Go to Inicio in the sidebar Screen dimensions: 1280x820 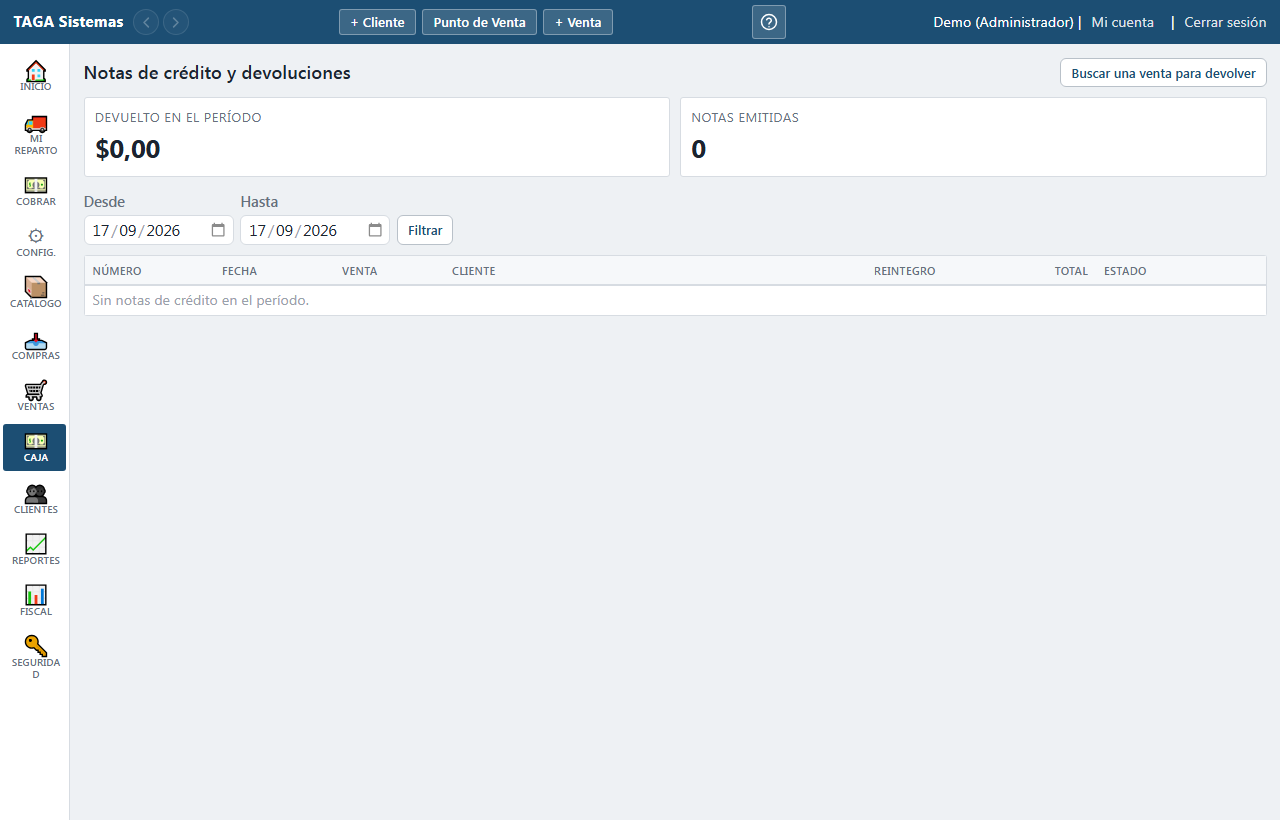click(x=35, y=76)
